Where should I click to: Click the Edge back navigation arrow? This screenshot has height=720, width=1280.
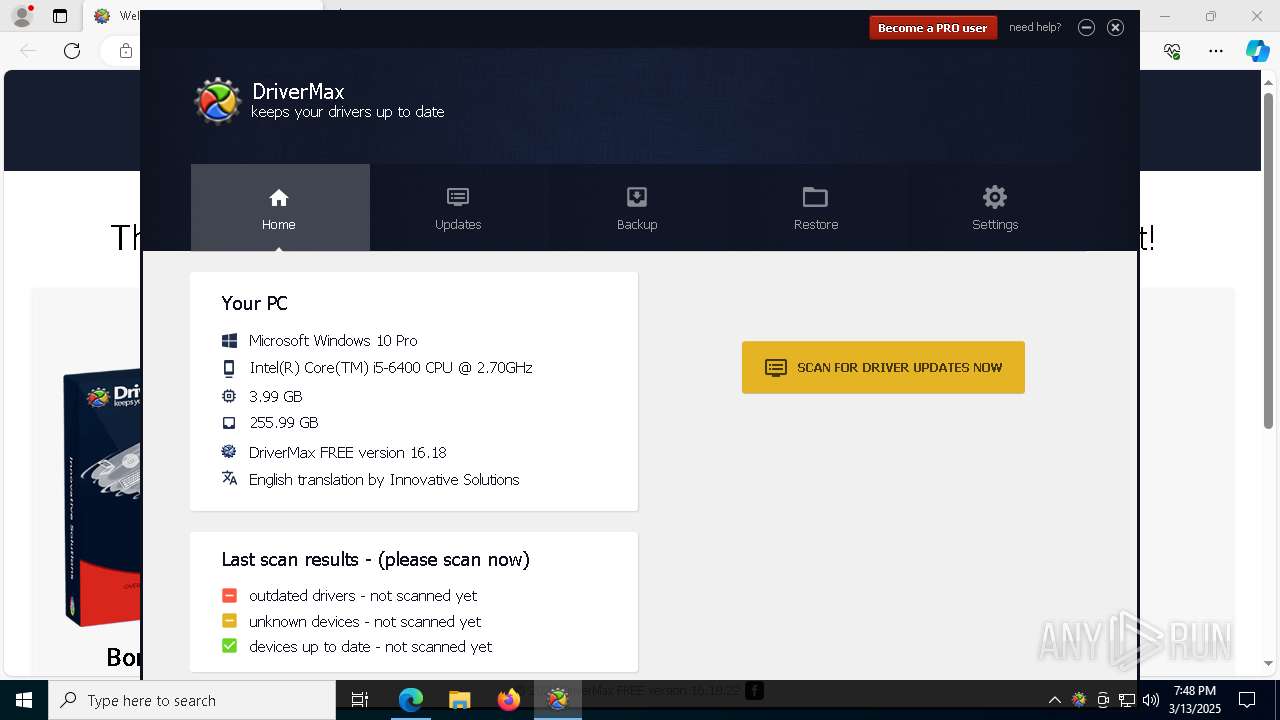28,51
